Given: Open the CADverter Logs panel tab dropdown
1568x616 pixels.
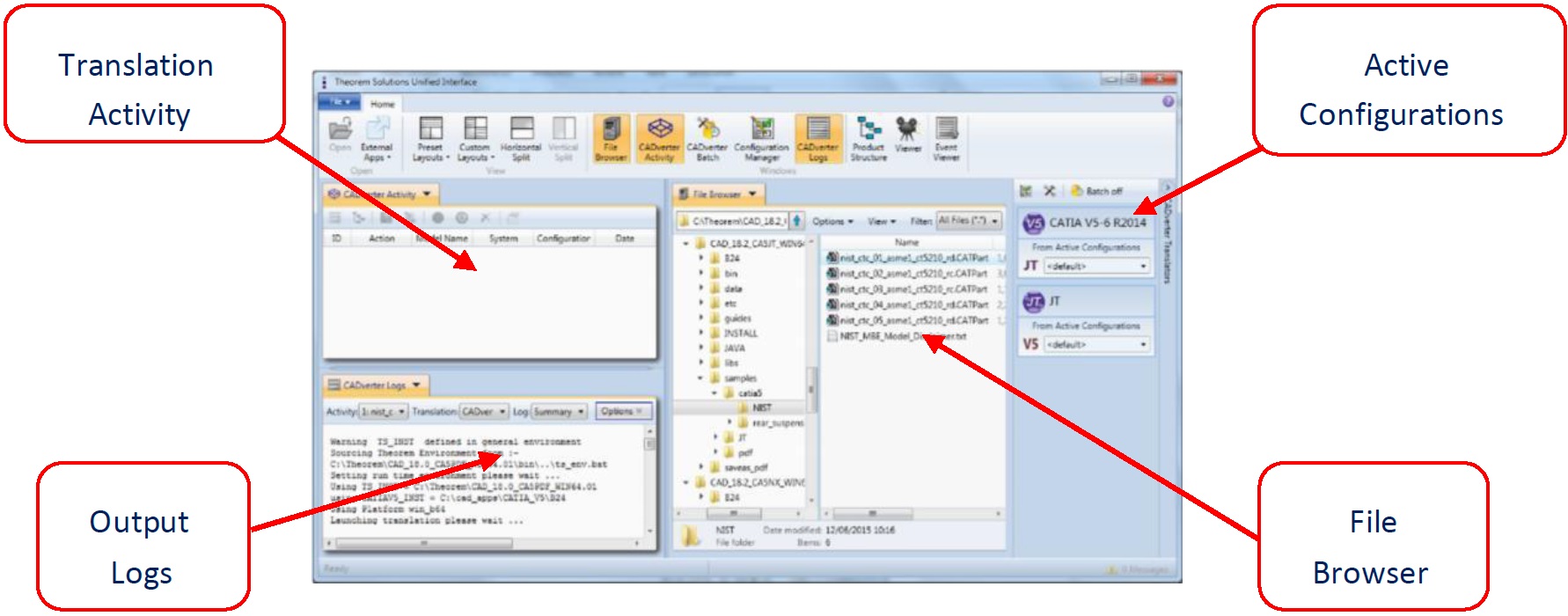Looking at the screenshot, I should [416, 385].
